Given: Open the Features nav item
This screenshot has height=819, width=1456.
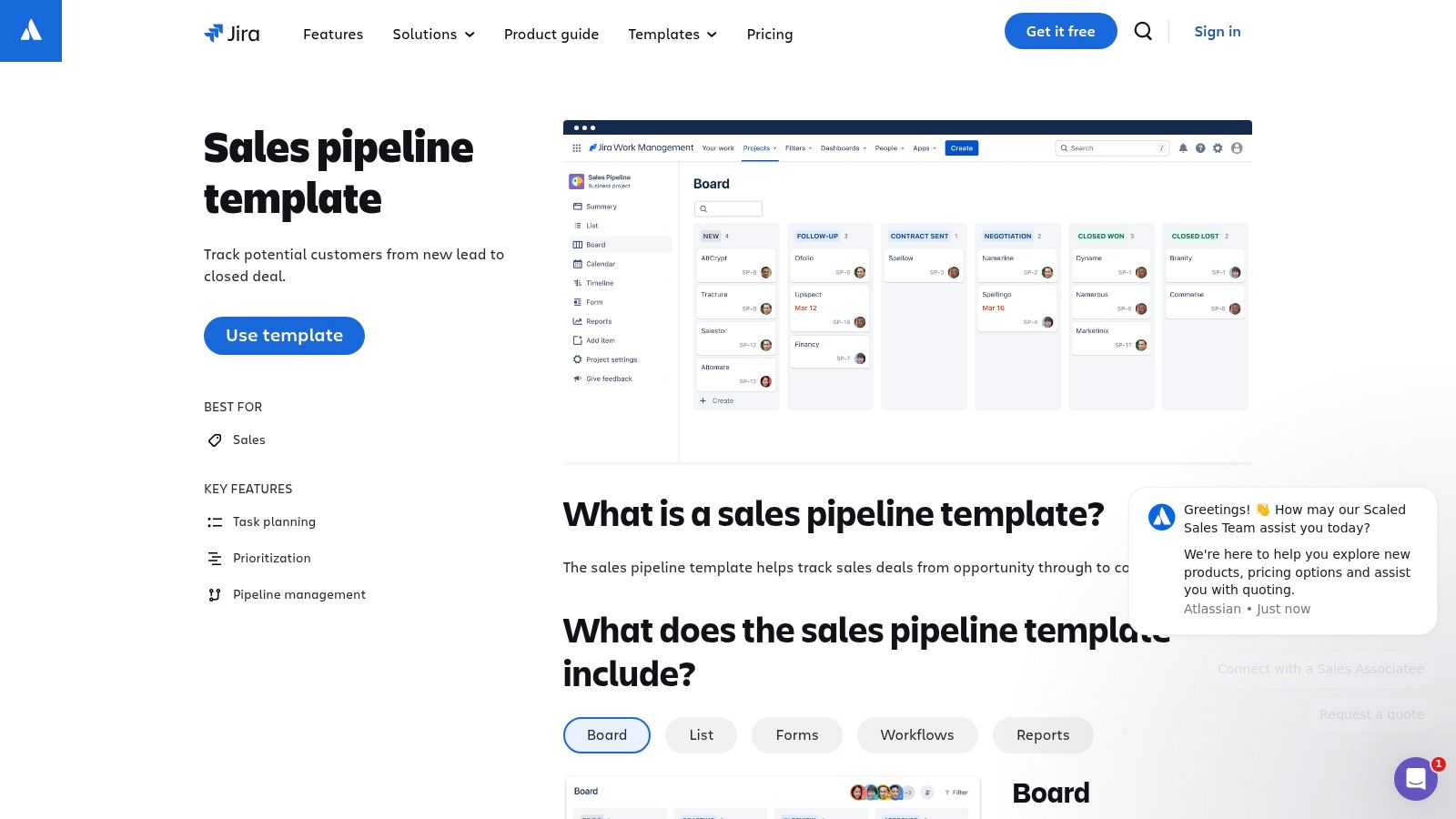Looking at the screenshot, I should [333, 34].
